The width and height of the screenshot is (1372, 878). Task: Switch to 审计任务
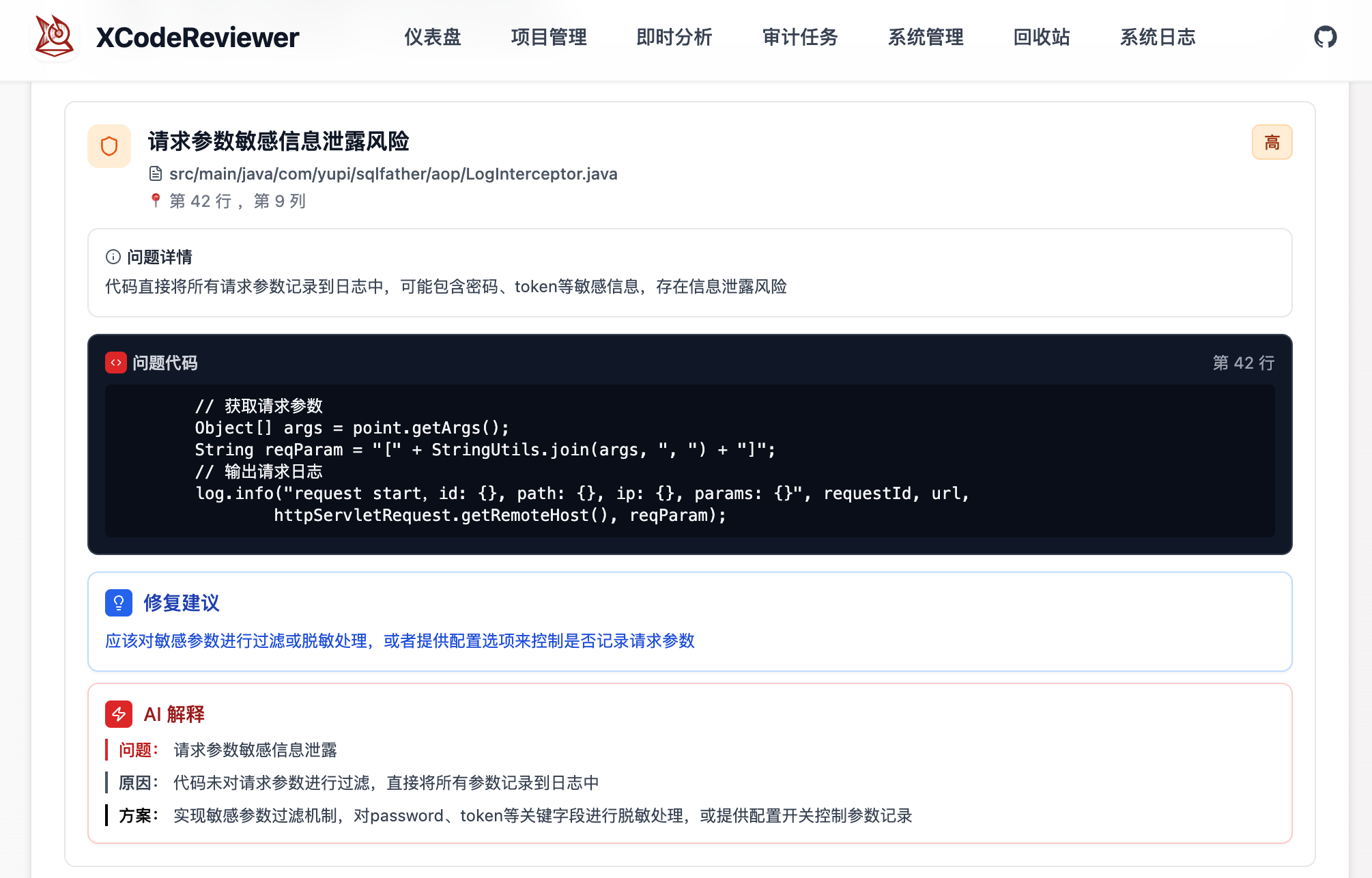[800, 38]
